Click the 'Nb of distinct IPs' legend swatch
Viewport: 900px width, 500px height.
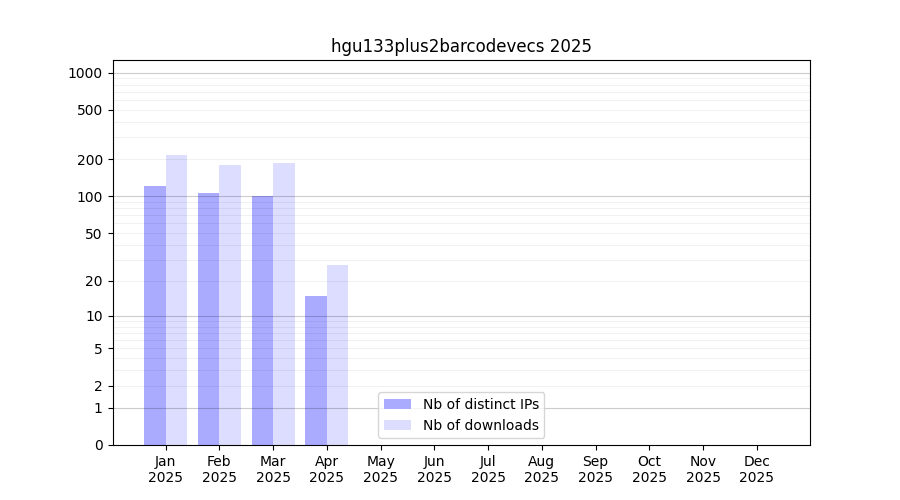(397, 404)
